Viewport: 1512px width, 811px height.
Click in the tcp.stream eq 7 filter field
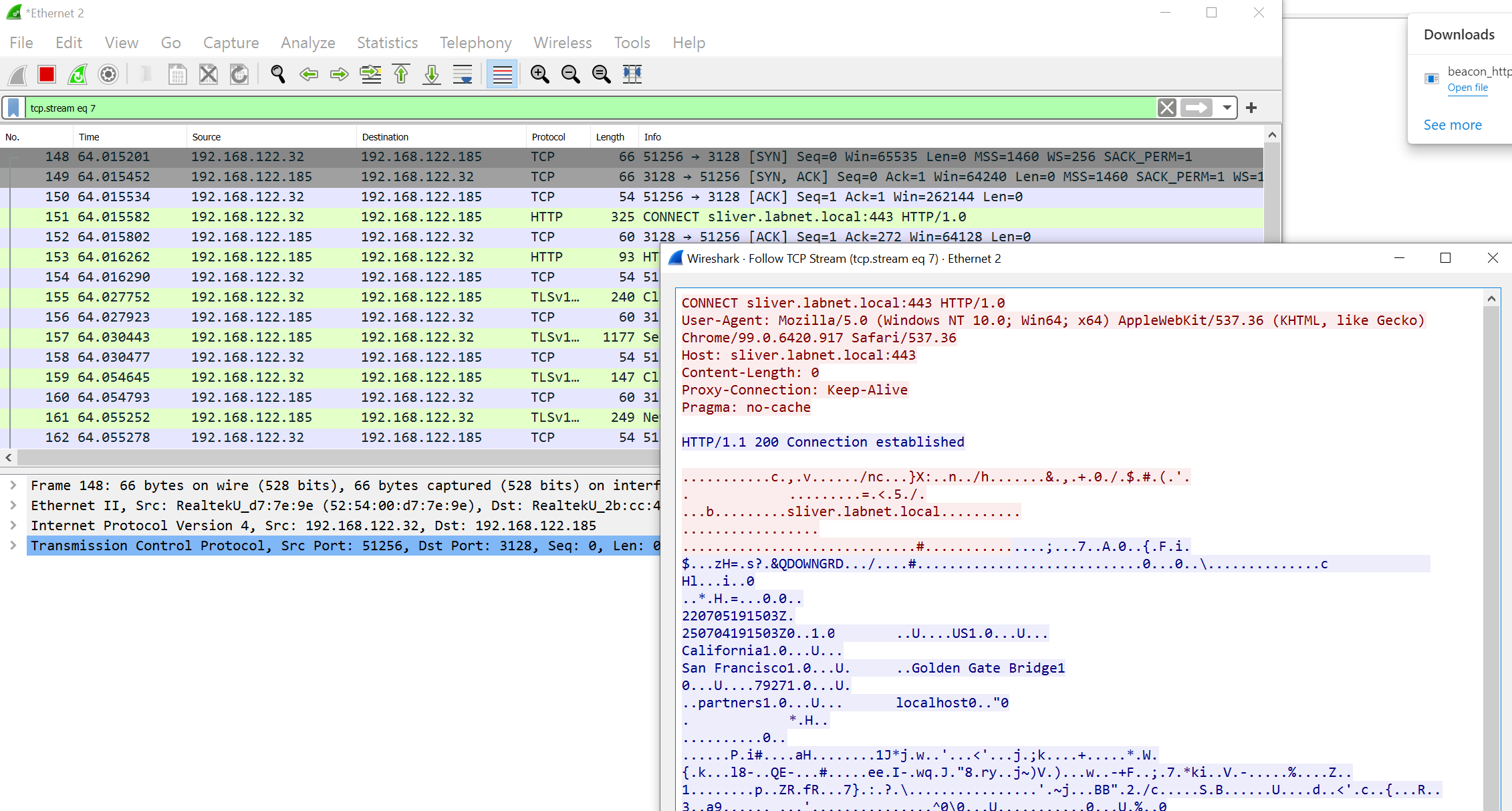click(x=592, y=108)
